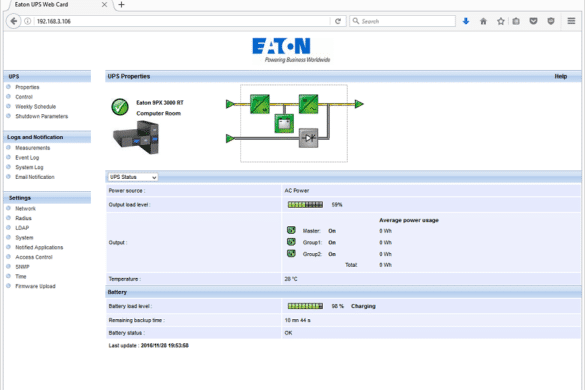Viewport: 585px width, 390px height.
Task: Open the Firefox hamburger menu
Action: 571,21
